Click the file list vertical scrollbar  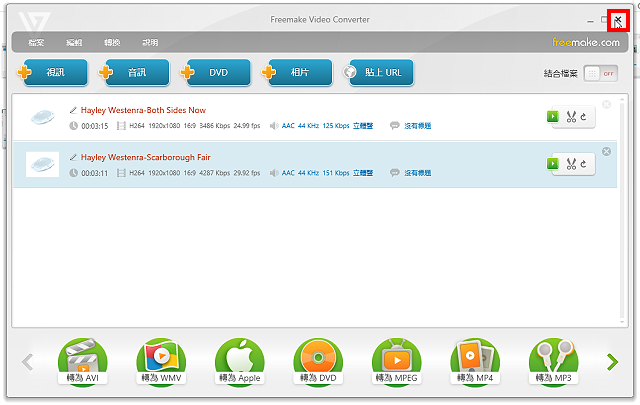coord(622,211)
